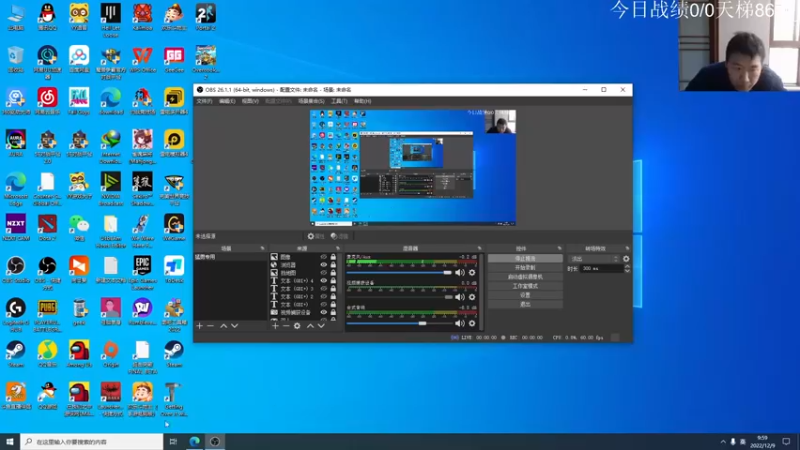Open the transition properties gear icon
The width and height of the screenshot is (800, 450).
tap(626, 259)
